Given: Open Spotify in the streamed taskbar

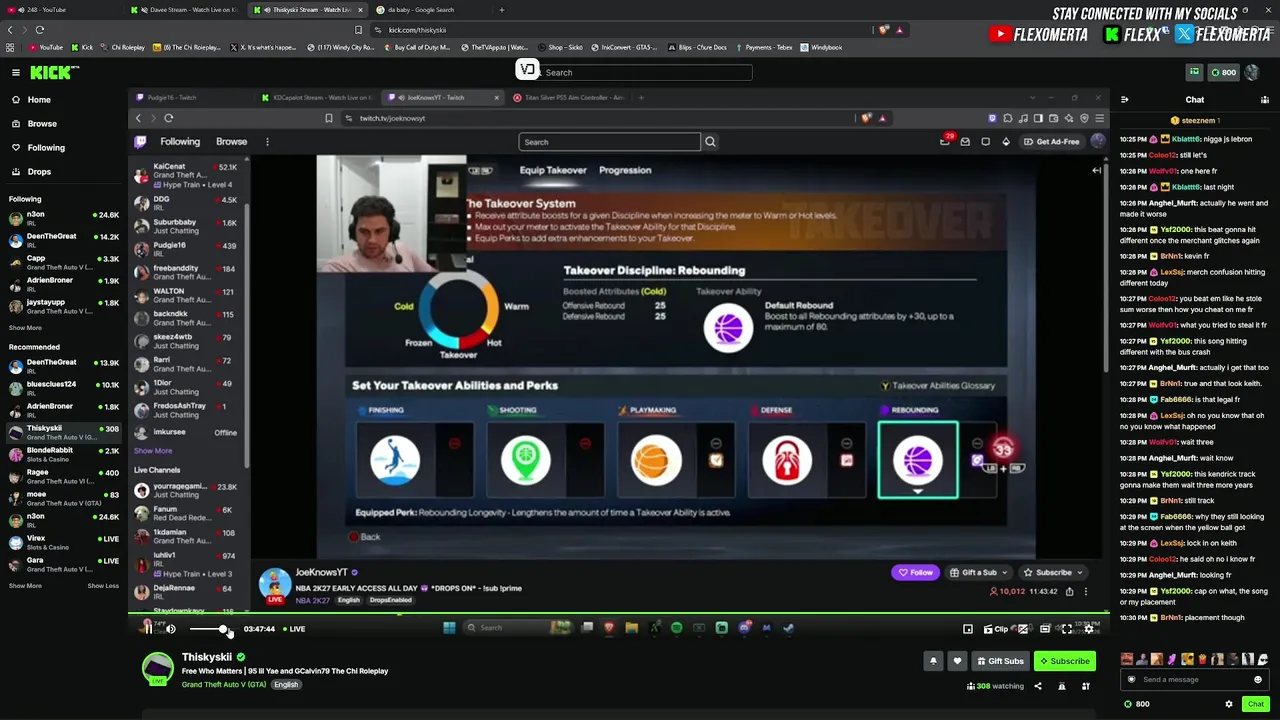Looking at the screenshot, I should coord(676,628).
